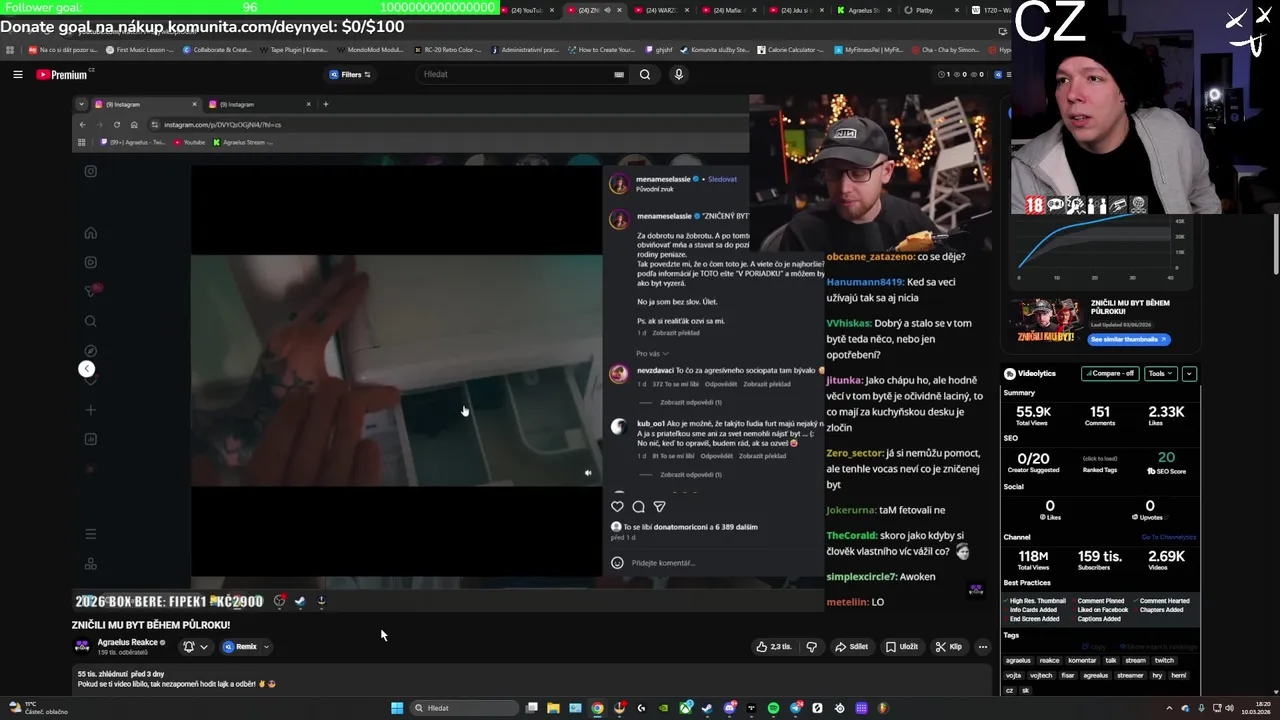Click the Instagram comment bubble icon in video
This screenshot has height=720, width=1280.
click(x=638, y=507)
